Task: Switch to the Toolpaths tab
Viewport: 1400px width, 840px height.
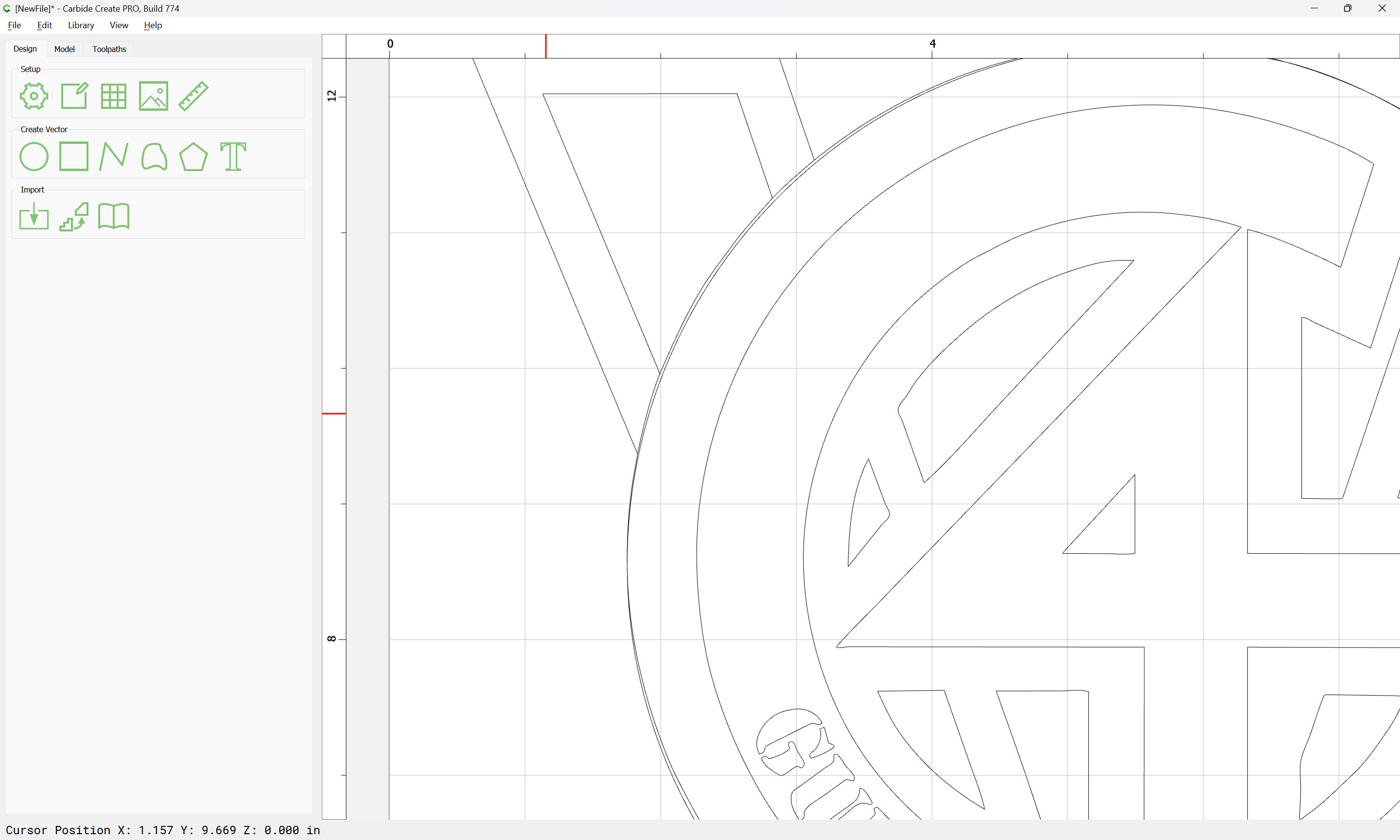Action: [109, 49]
